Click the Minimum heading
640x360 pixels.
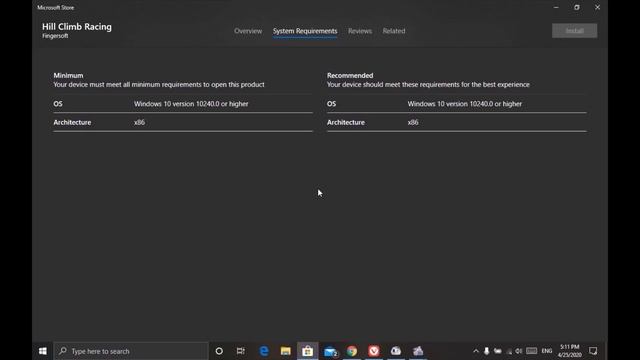(x=68, y=76)
